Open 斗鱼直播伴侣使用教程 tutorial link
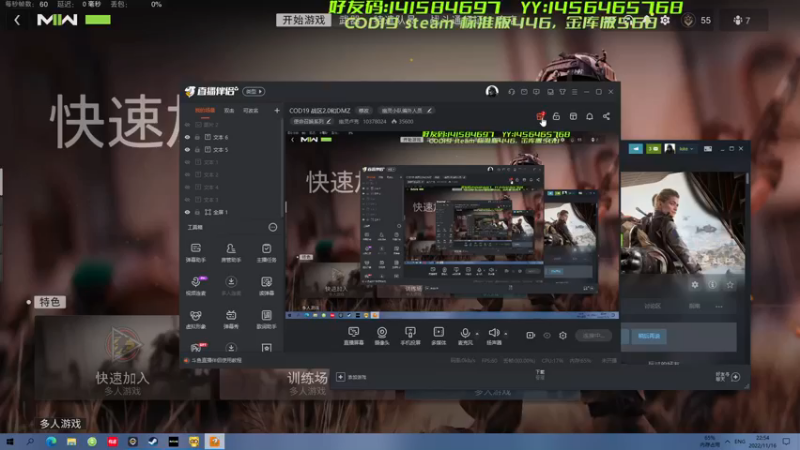The height and width of the screenshot is (450, 800). (217, 360)
